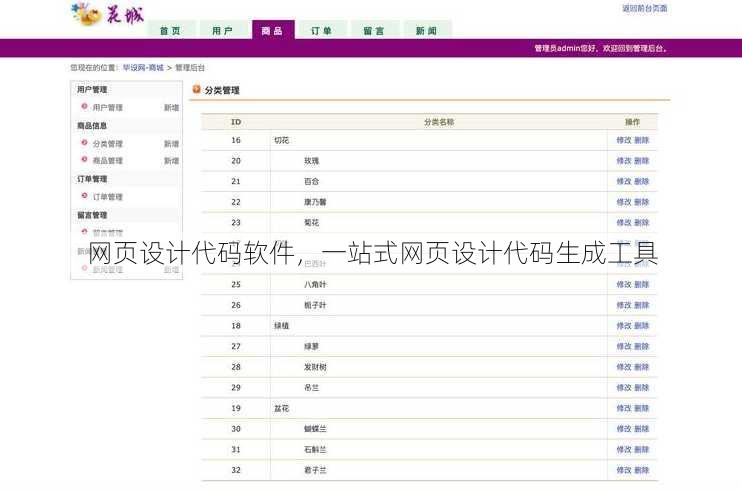This screenshot has width=742, height=490.
Task: Click 修改 for 蝴蝶兰
Action: coord(624,428)
